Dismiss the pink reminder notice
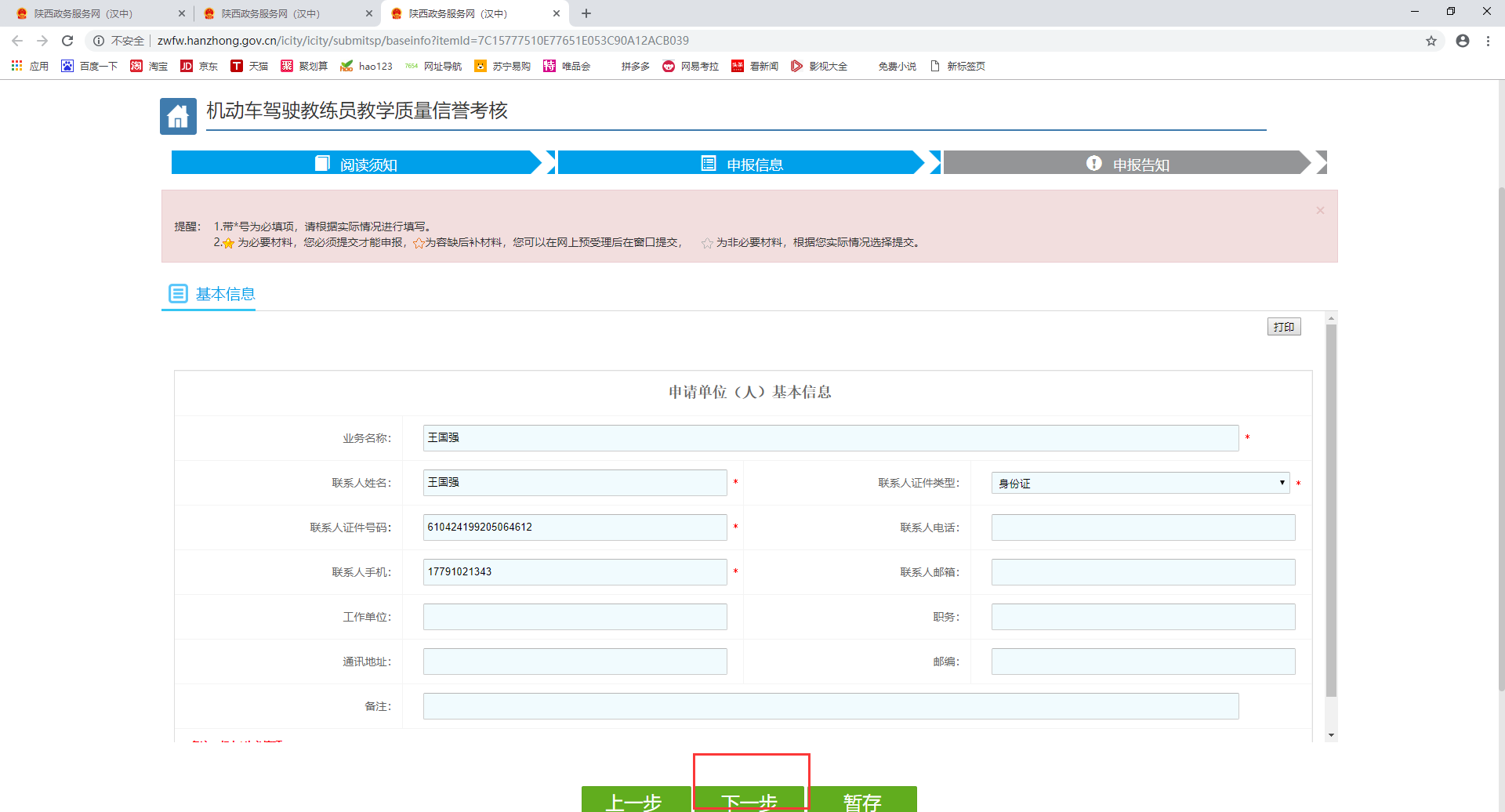Screen dimensions: 1505x812 coord(1320,211)
